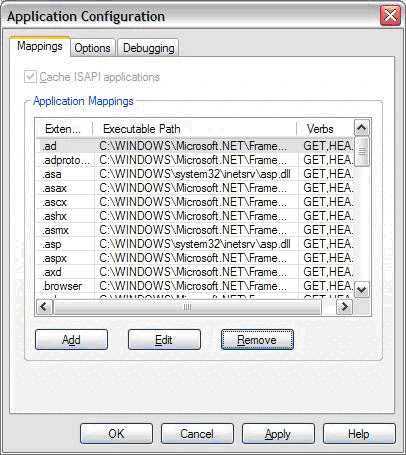Open the Debugging tab
This screenshot has height=455, width=406.
(x=148, y=48)
